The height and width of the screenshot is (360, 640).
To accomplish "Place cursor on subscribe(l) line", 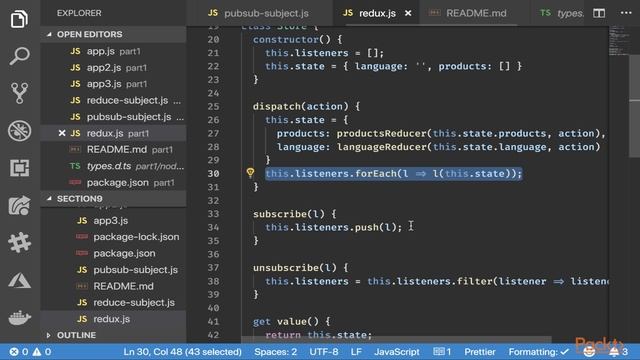I will point(294,214).
